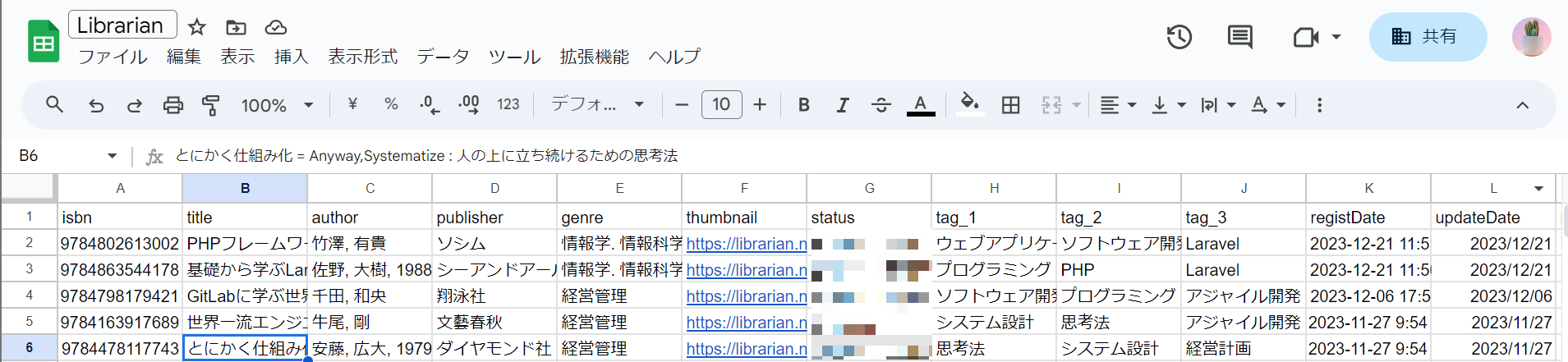
Task: Toggle italic formatting
Action: [842, 105]
